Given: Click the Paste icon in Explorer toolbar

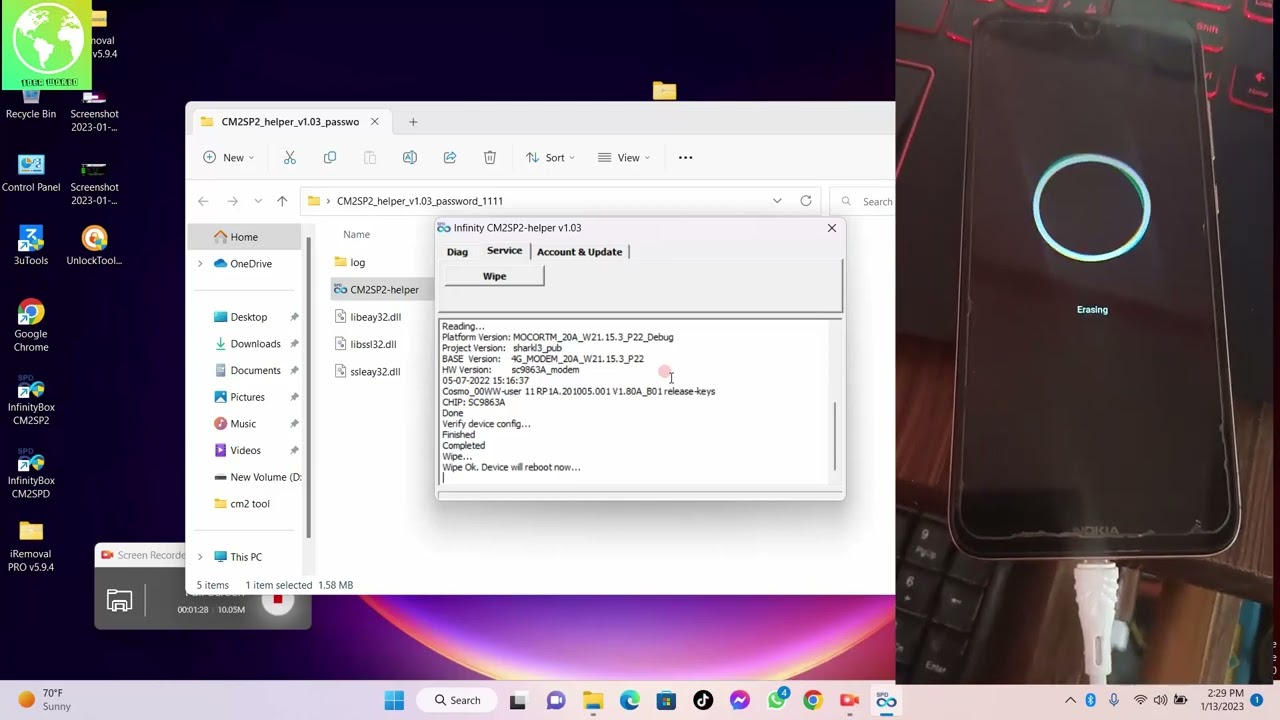Looking at the screenshot, I should [370, 157].
